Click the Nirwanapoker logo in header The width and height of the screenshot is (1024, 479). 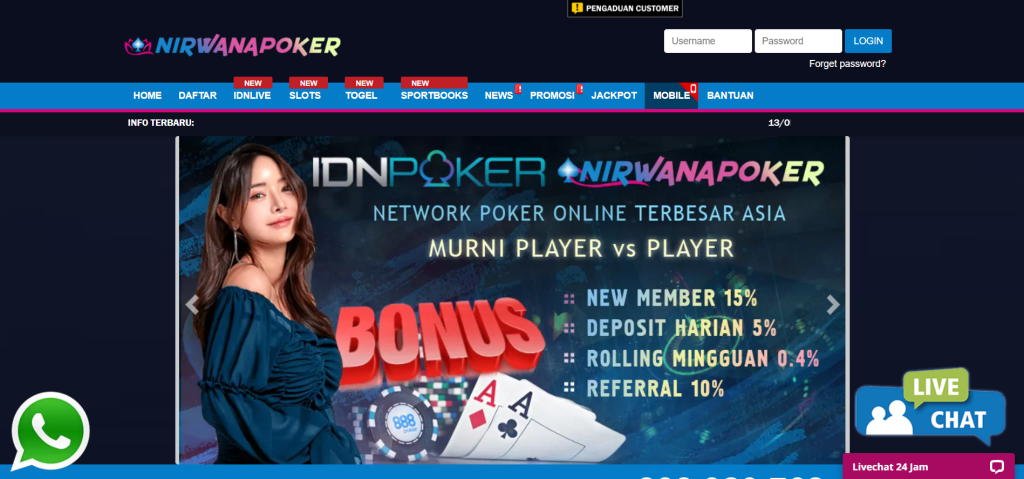click(232, 46)
